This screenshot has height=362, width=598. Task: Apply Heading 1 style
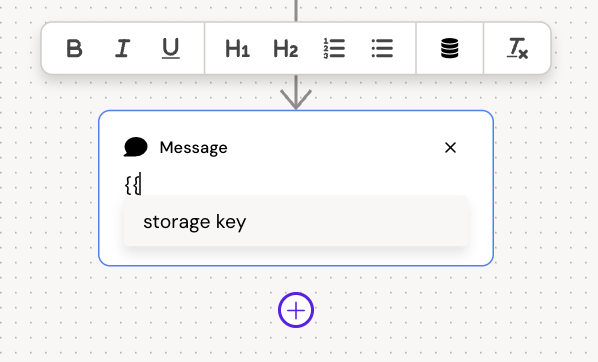coord(237,48)
